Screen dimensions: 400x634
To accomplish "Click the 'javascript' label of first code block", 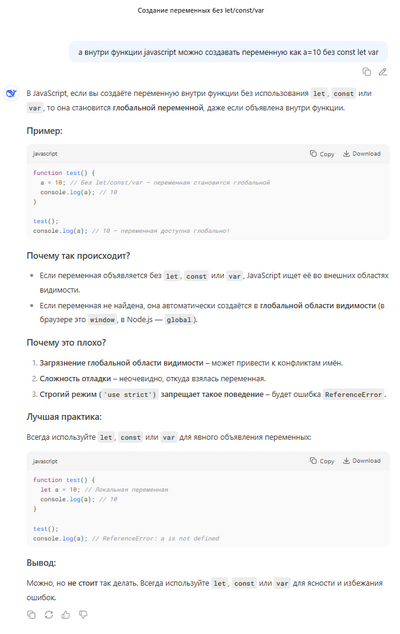I will click(x=45, y=154).
